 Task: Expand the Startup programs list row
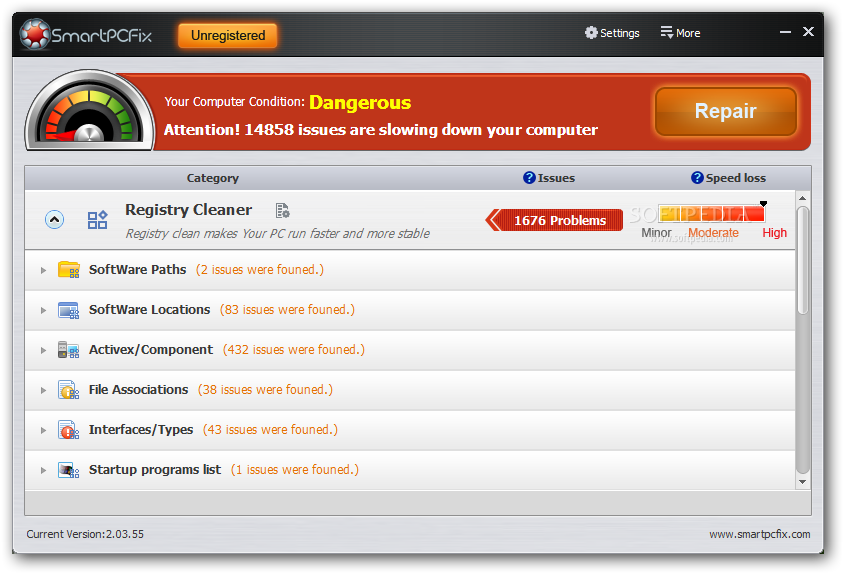(x=44, y=471)
